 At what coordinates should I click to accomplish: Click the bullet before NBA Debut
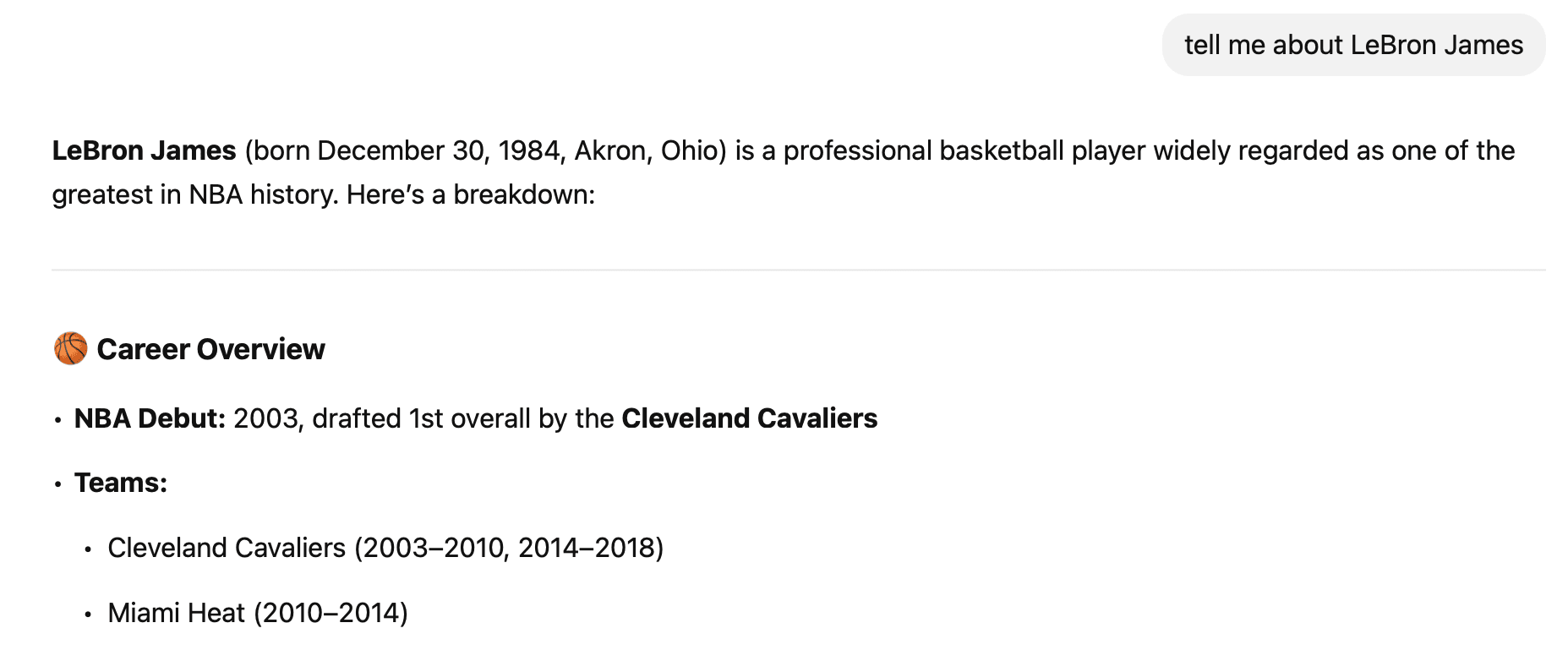click(x=57, y=420)
